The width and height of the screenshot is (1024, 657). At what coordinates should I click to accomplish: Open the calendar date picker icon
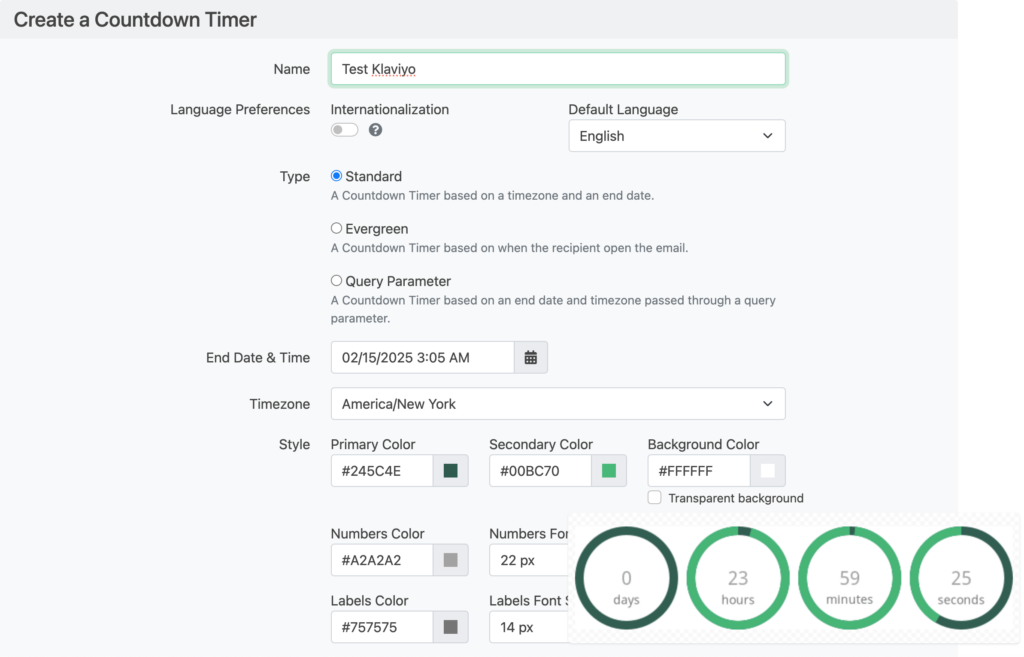[531, 357]
